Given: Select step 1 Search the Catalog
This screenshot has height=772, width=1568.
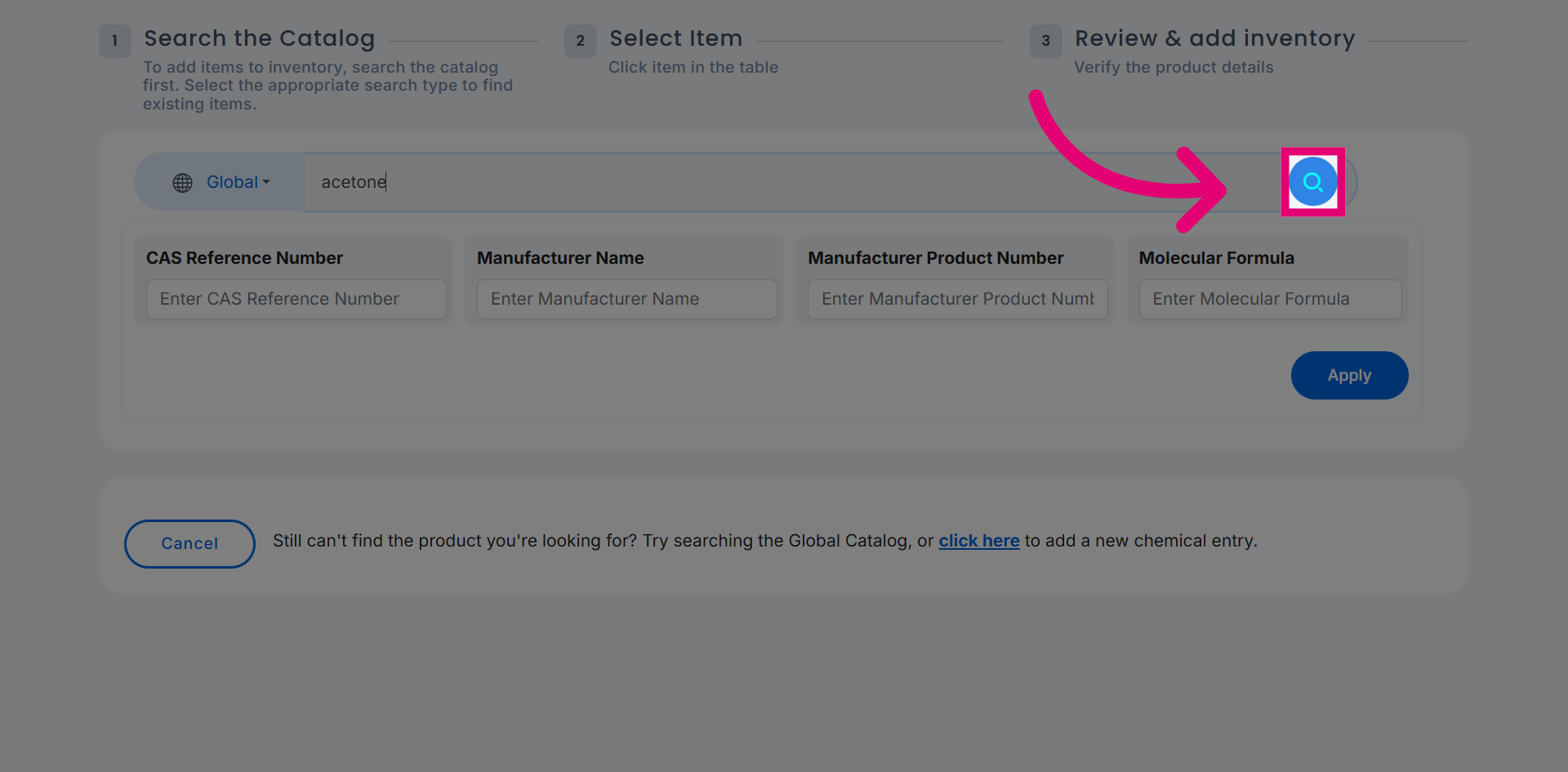Looking at the screenshot, I should [x=259, y=38].
